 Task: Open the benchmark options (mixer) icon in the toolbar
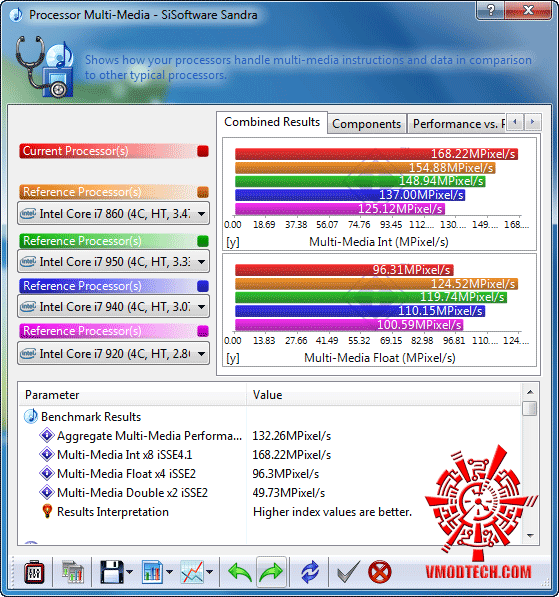[x=34, y=572]
